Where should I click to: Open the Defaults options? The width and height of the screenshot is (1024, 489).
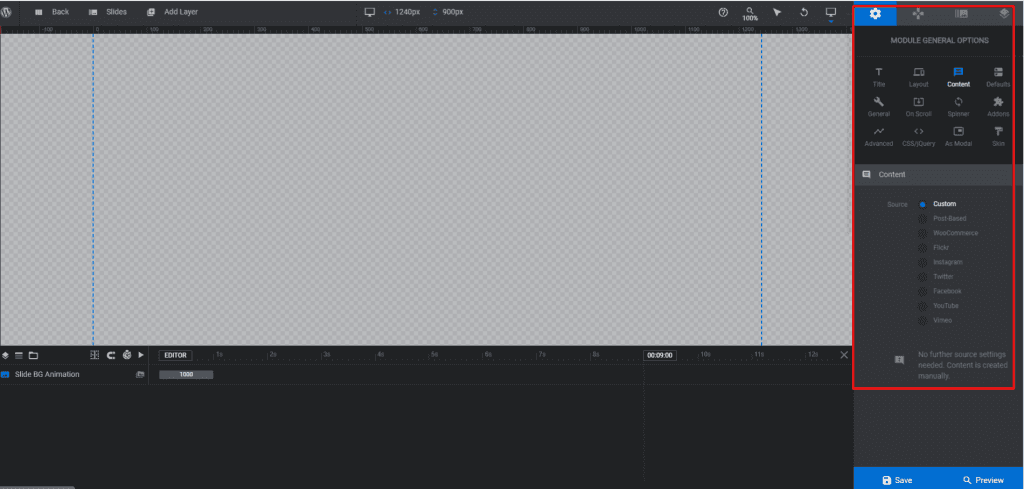[998, 77]
